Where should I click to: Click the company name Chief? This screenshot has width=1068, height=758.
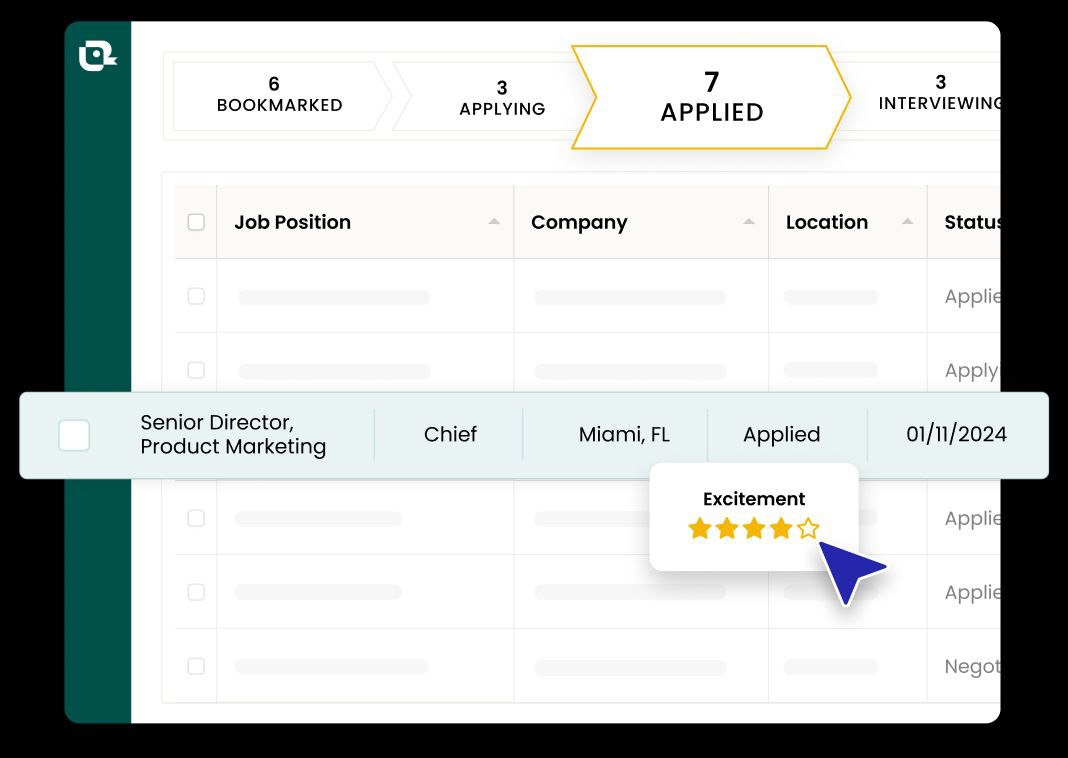click(450, 435)
